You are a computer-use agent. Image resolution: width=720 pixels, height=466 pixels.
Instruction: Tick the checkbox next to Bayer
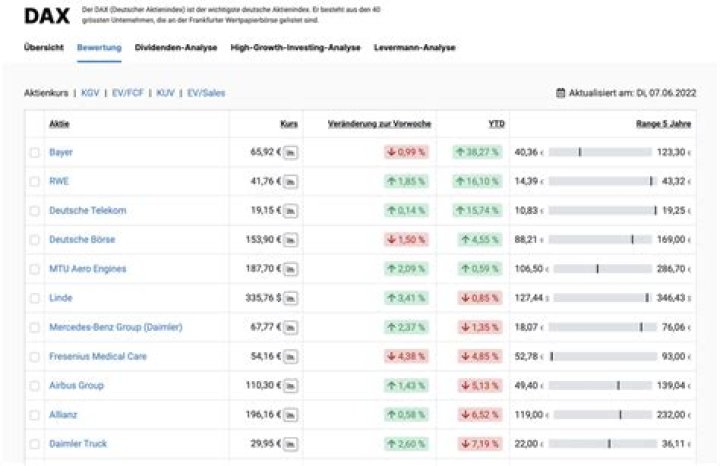35,153
